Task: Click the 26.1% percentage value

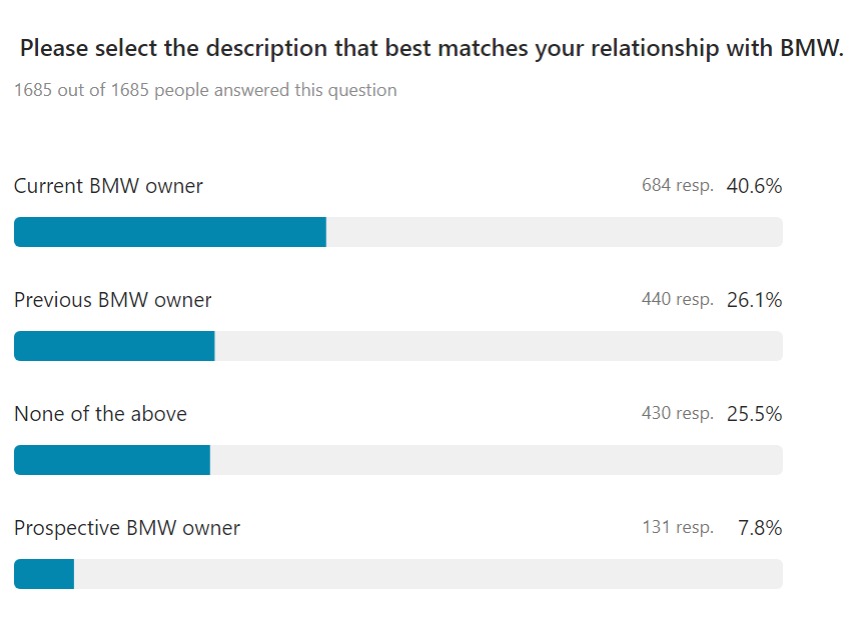Action: click(754, 300)
